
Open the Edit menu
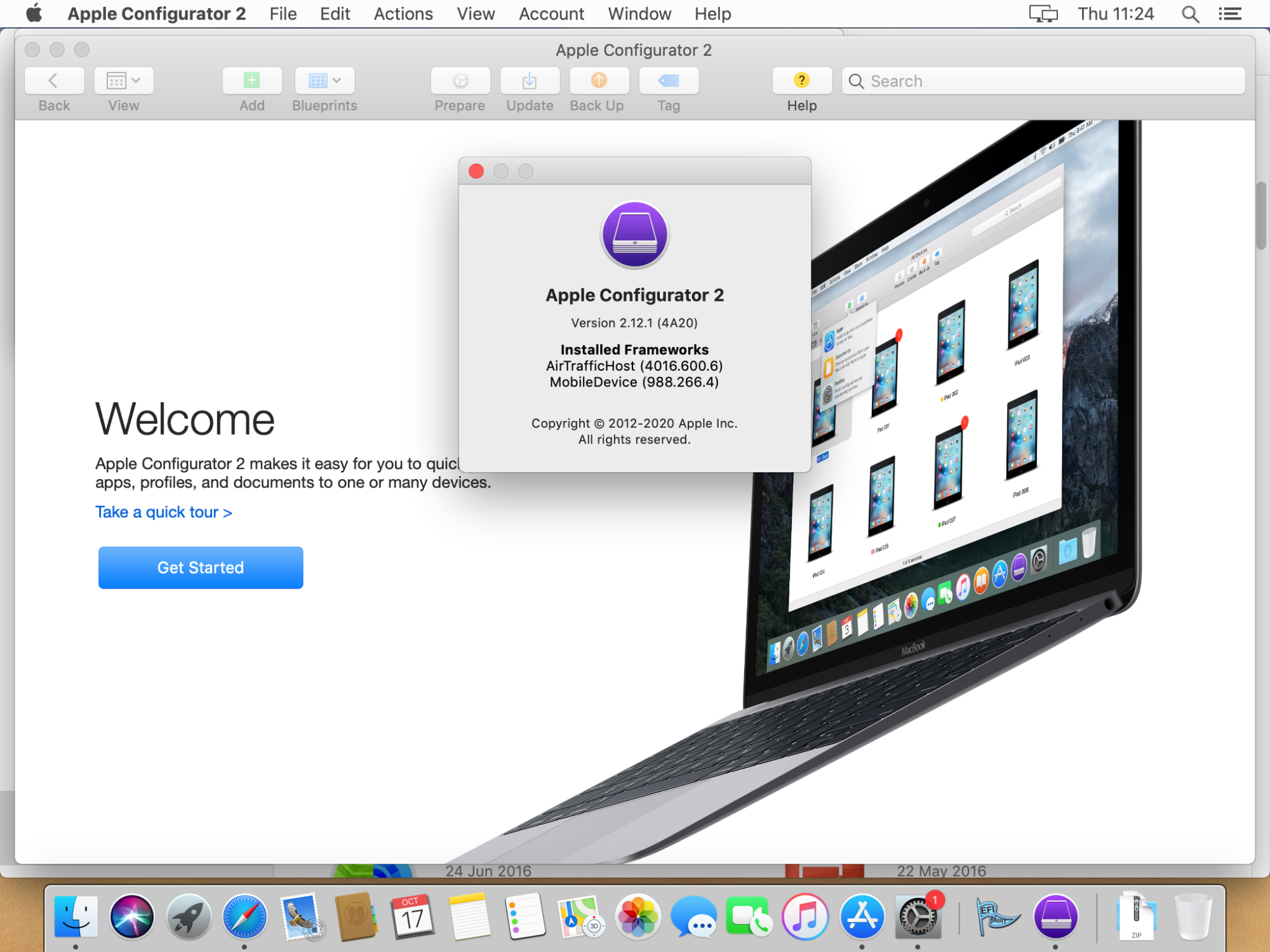[335, 13]
